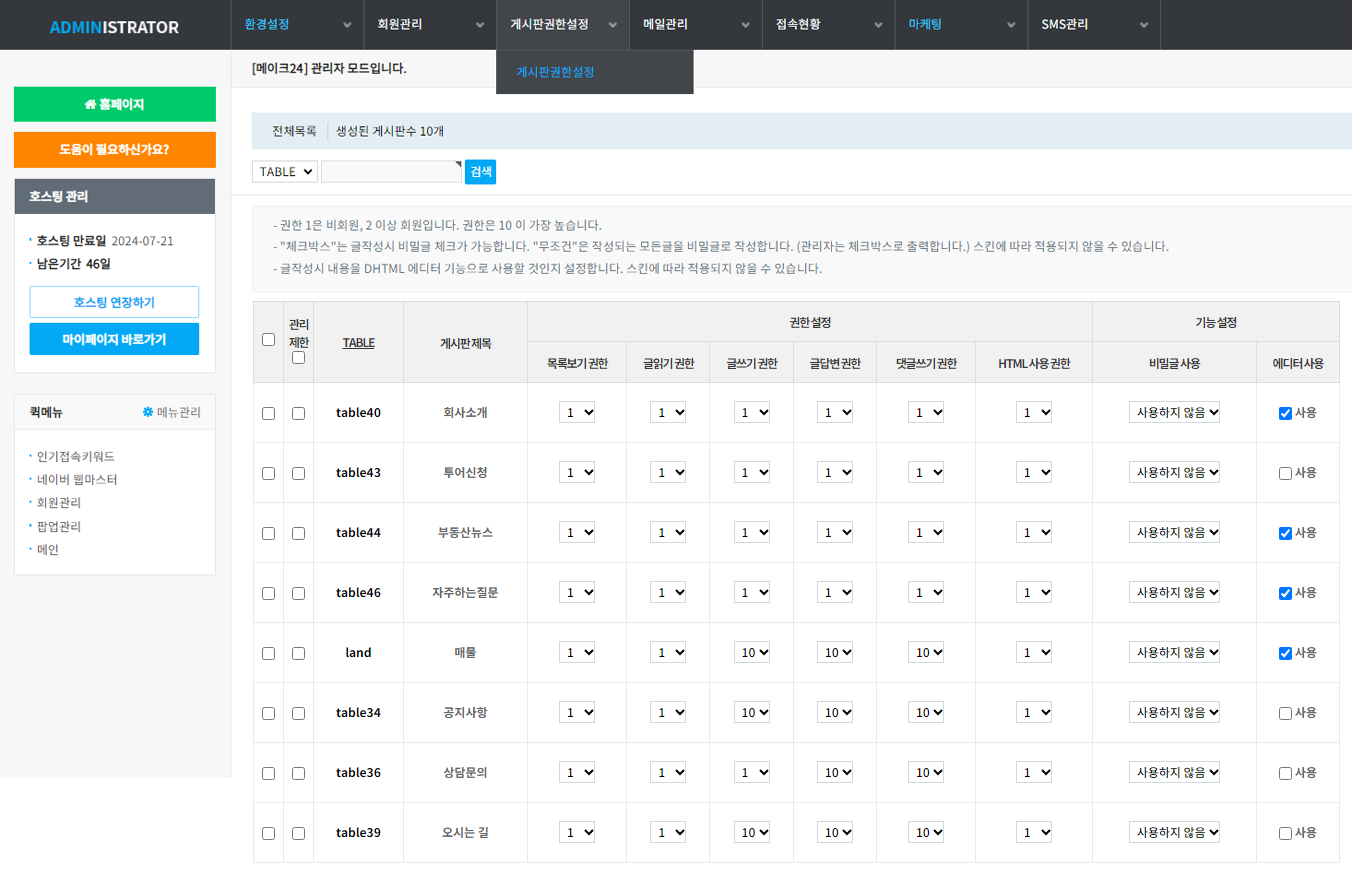Open the 회원관리 quick menu link
1352x876 pixels.
[59, 502]
